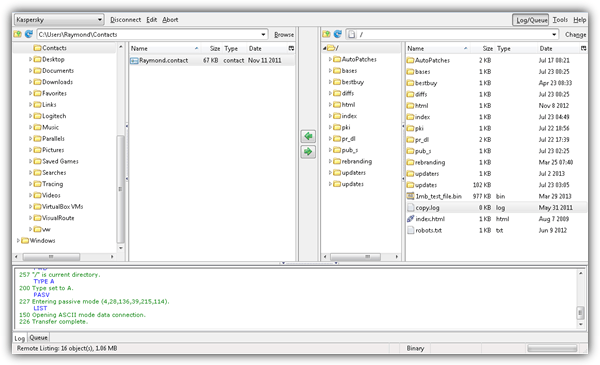Click the transfer progress bar in status bar
The image size is (600, 365).
(552, 348)
